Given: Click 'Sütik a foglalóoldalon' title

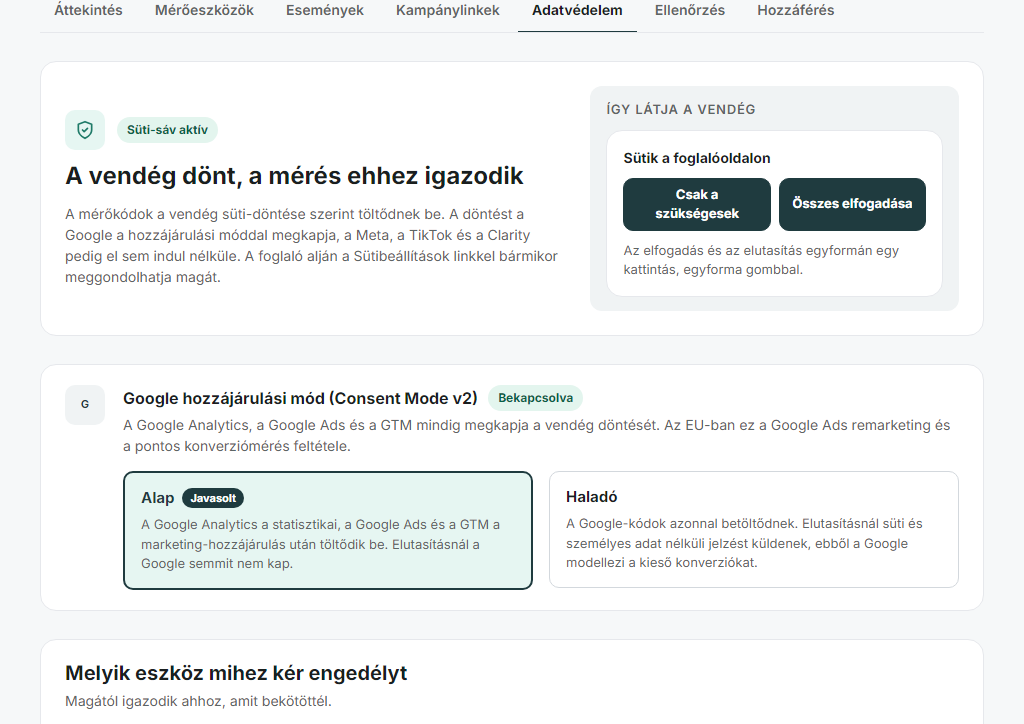Looking at the screenshot, I should pyautogui.click(x=697, y=159).
